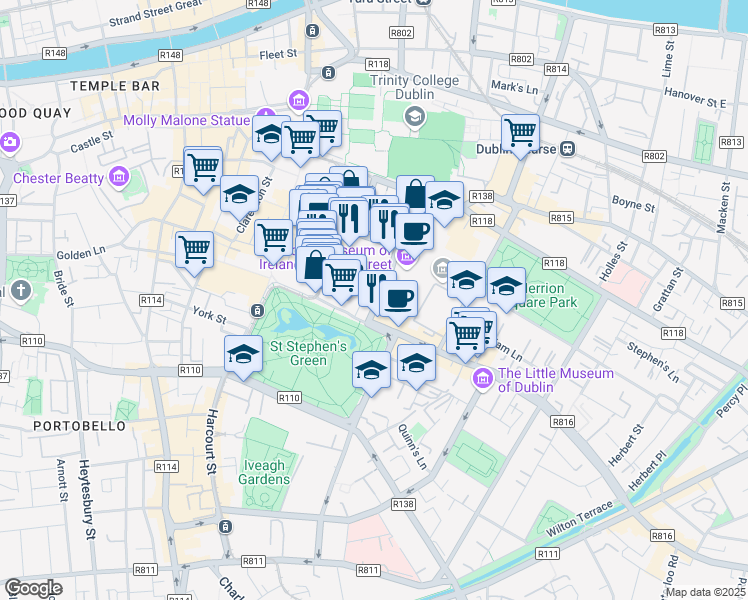748x600 pixels.
Task: Click the Chester Beatty label
Action: click(58, 178)
